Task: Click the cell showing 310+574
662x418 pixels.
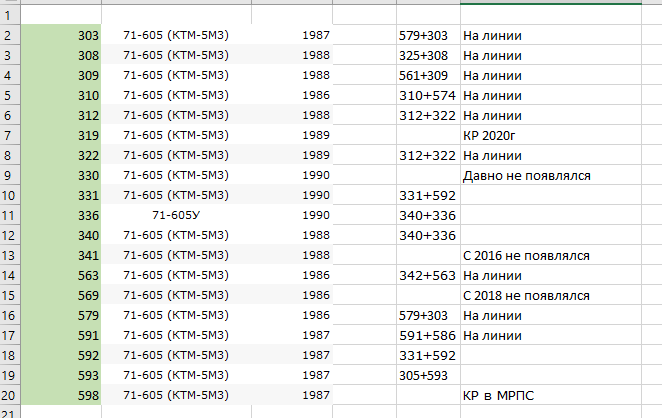Action: click(427, 95)
